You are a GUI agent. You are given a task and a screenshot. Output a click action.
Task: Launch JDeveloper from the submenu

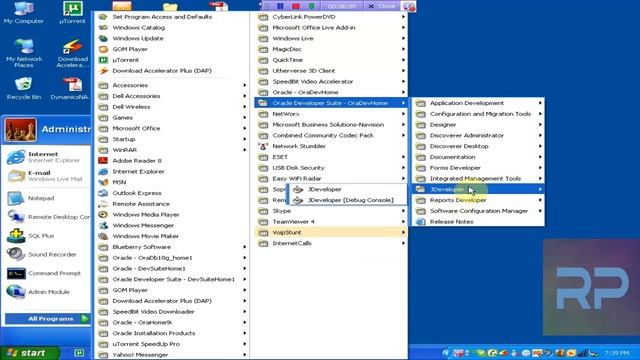point(347,189)
